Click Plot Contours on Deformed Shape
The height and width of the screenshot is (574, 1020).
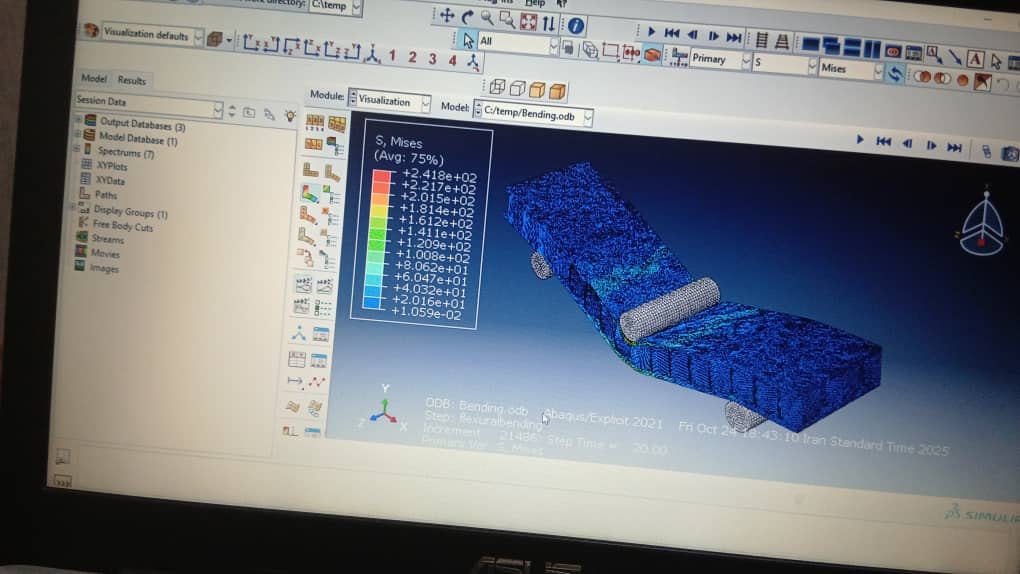311,193
